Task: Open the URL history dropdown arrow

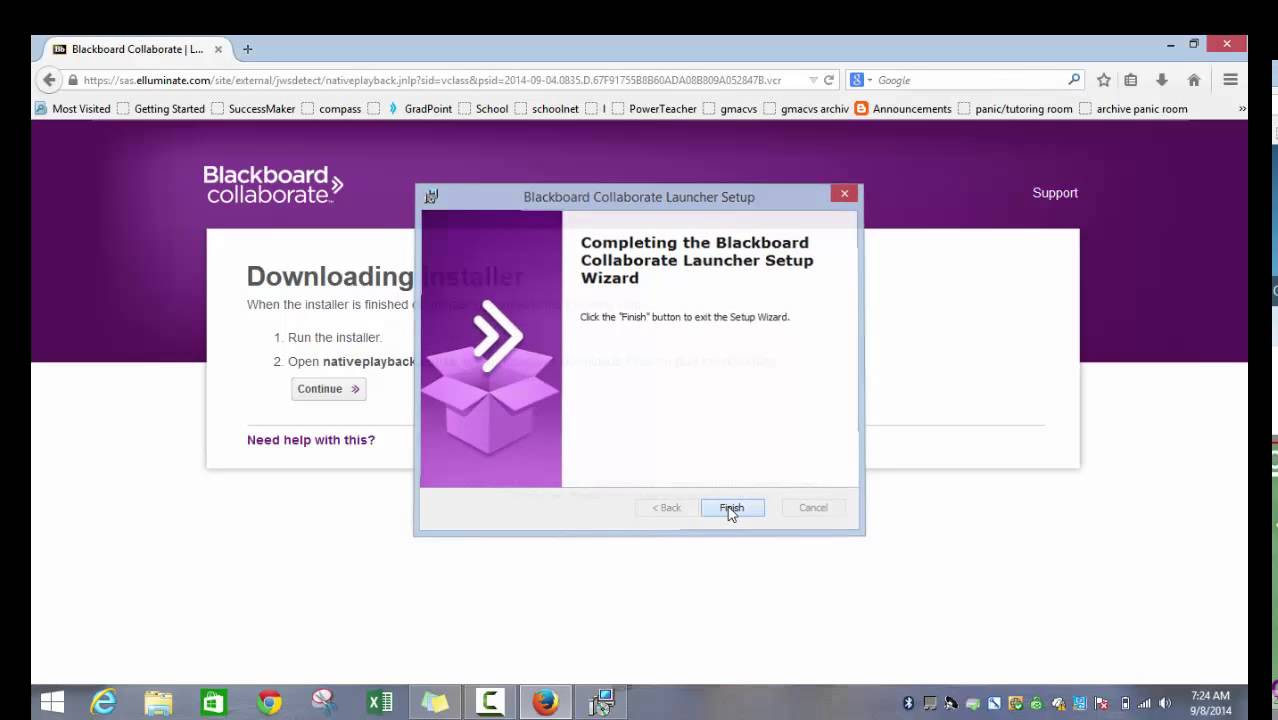Action: 813,80
